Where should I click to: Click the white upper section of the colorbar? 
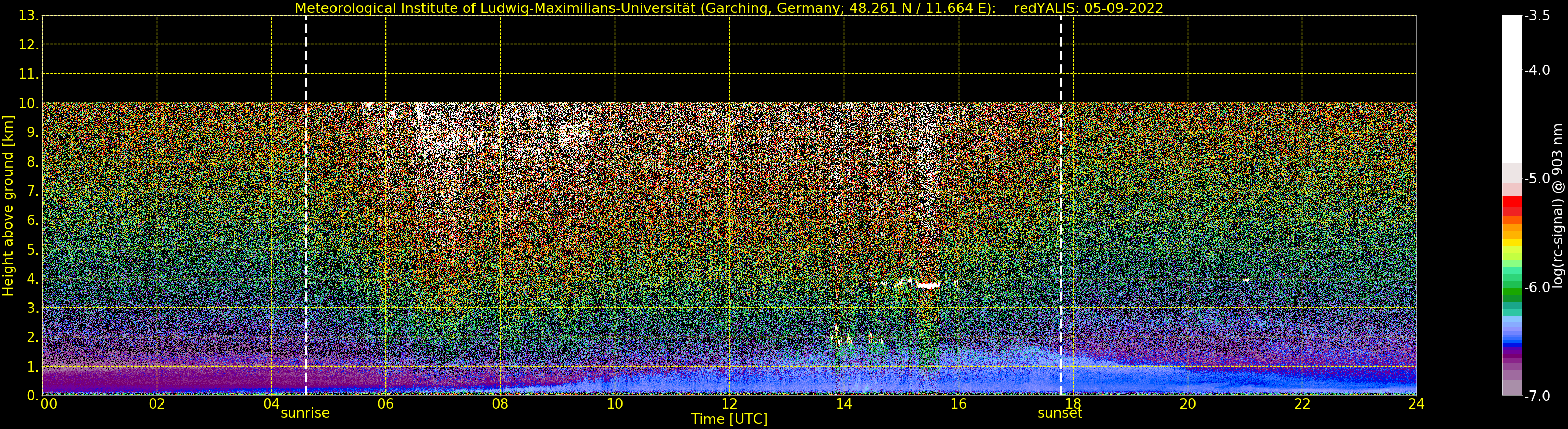pos(1512,89)
